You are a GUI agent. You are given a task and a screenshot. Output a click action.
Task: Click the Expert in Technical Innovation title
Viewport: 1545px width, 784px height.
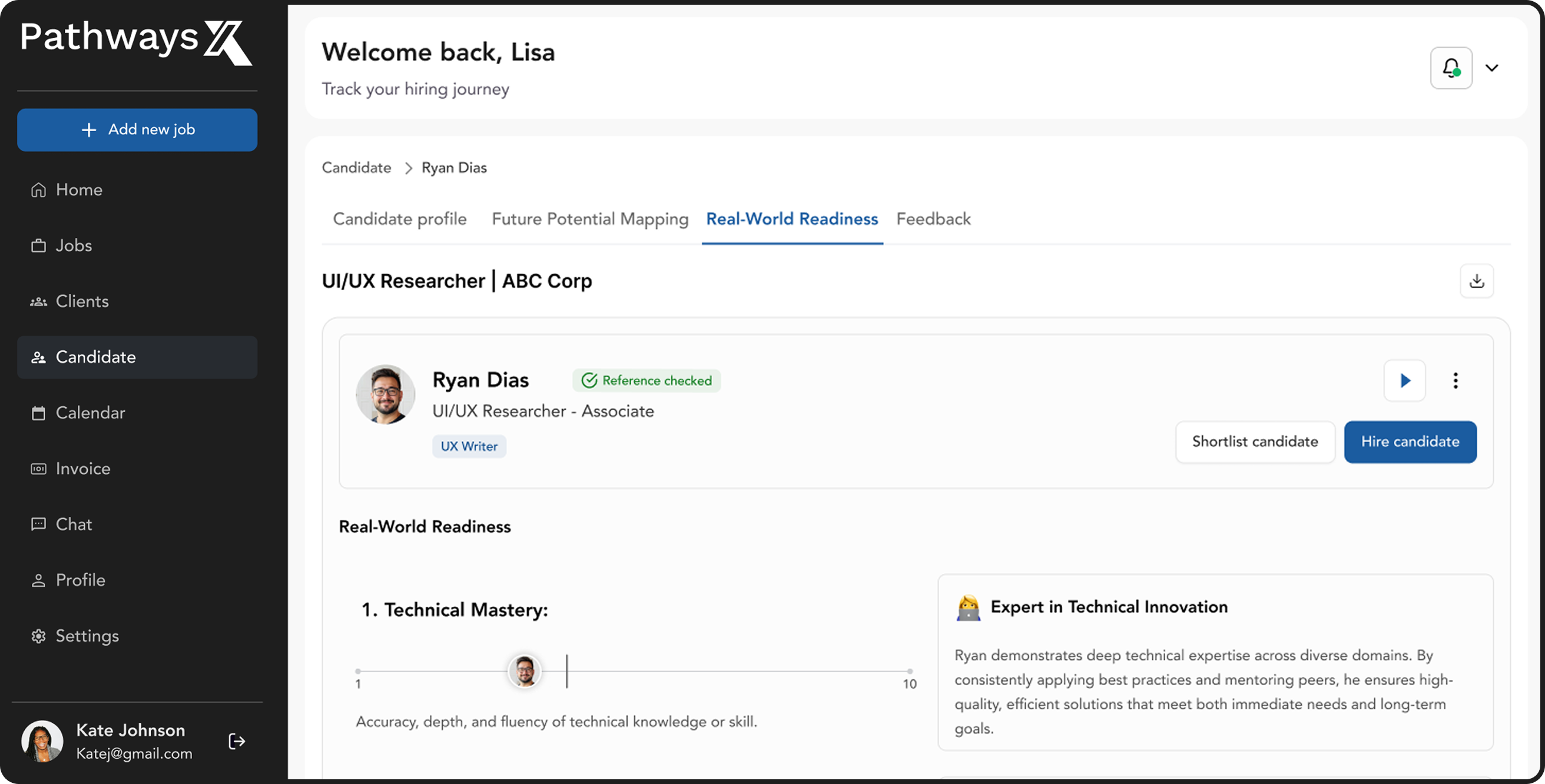[1109, 607]
